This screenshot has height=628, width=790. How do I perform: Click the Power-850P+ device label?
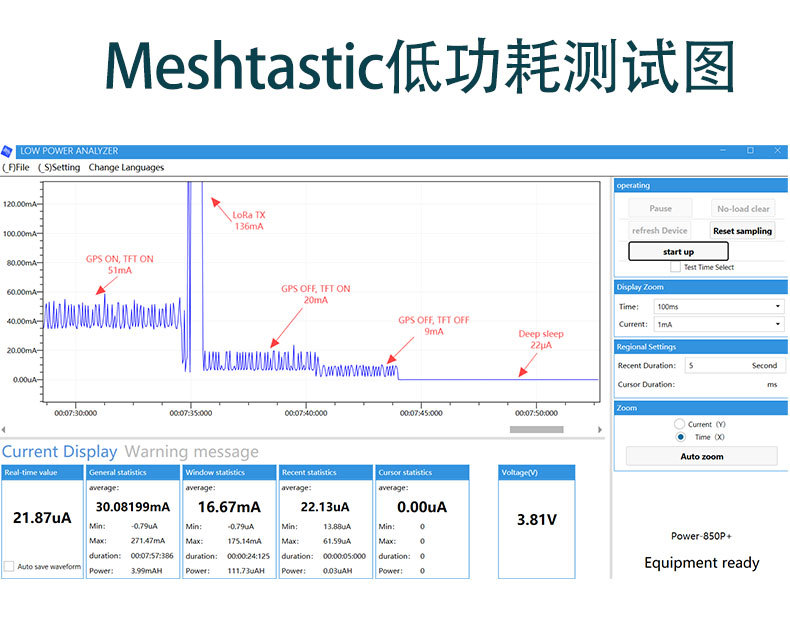click(x=701, y=536)
